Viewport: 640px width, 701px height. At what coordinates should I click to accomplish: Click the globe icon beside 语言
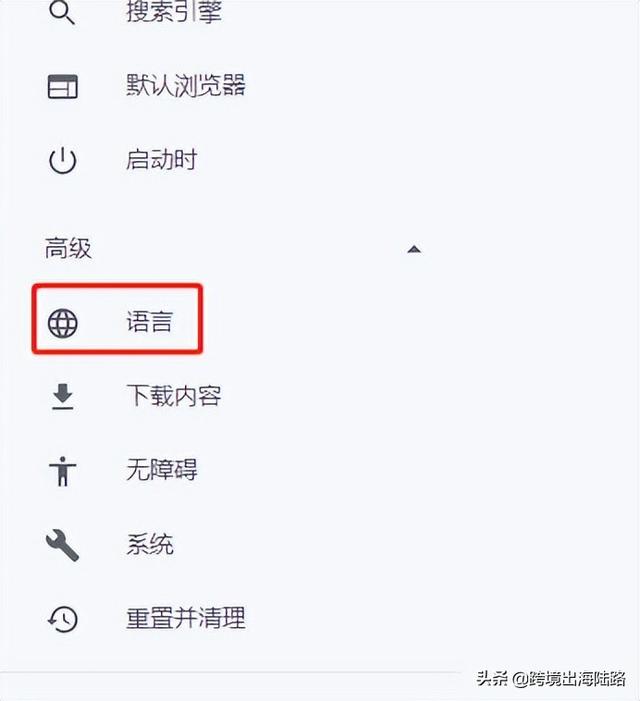pyautogui.click(x=63, y=323)
